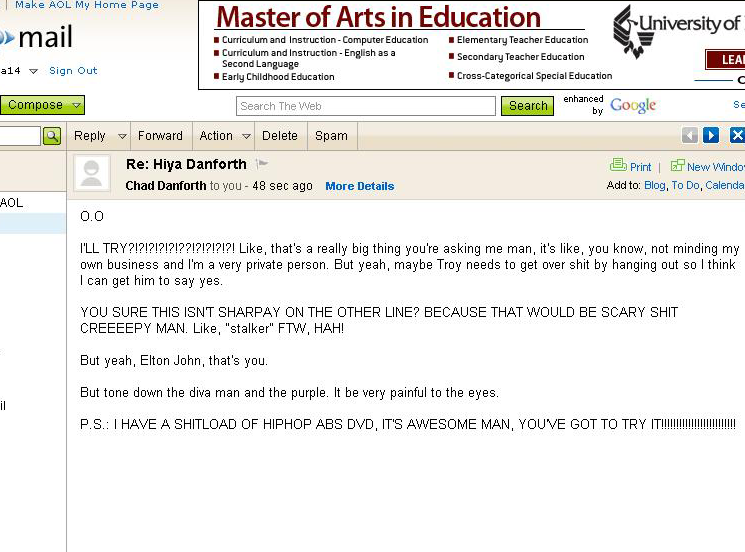Screen dimensions: 745x552
Task: Close message with blue X icon
Action: click(x=737, y=135)
